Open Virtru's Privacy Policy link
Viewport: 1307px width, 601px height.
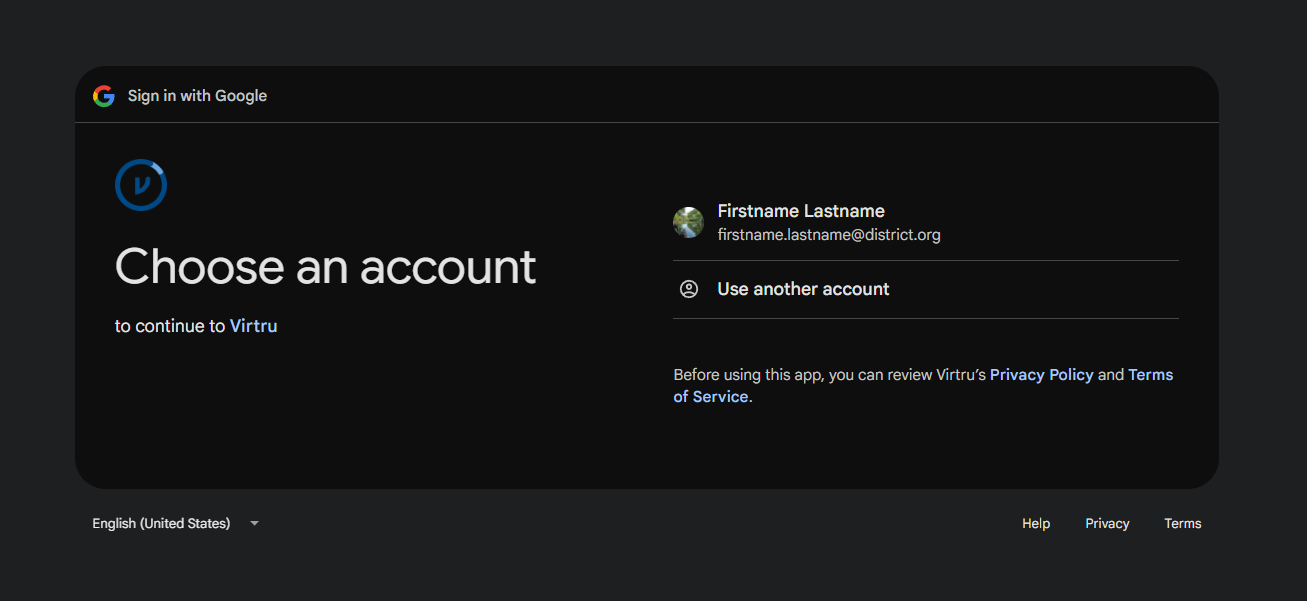[x=1042, y=375]
